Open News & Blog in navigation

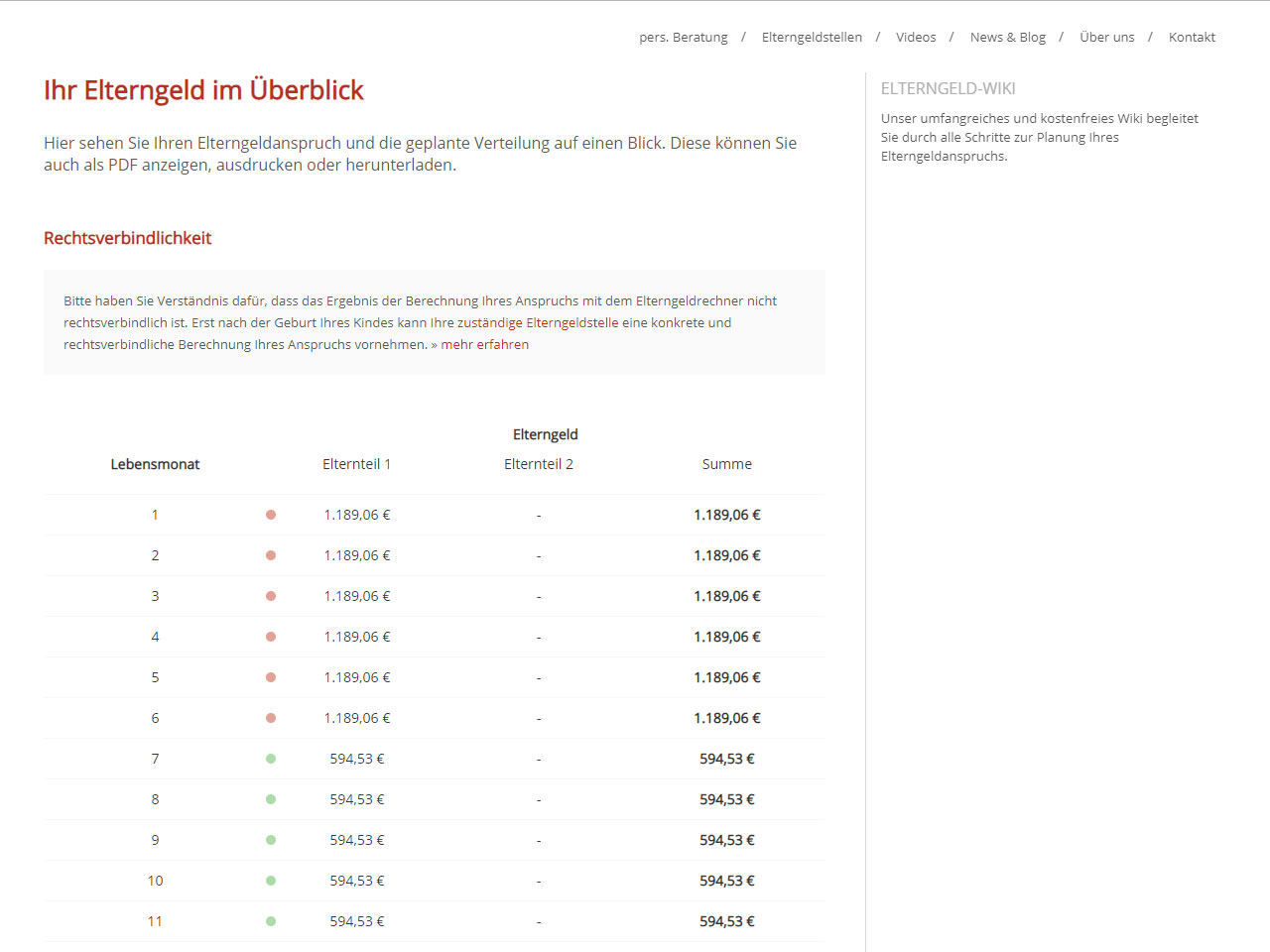[1008, 38]
